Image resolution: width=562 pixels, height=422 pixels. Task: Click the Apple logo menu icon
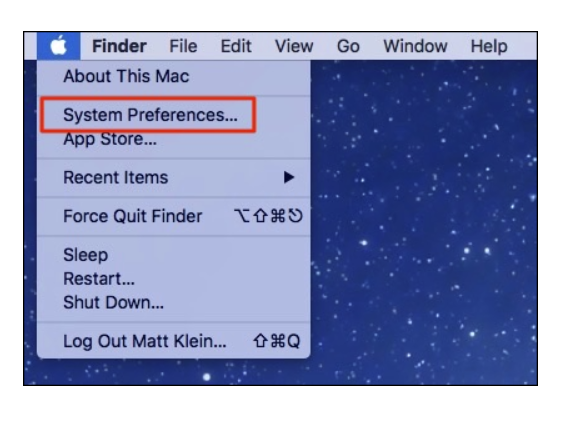pos(58,46)
